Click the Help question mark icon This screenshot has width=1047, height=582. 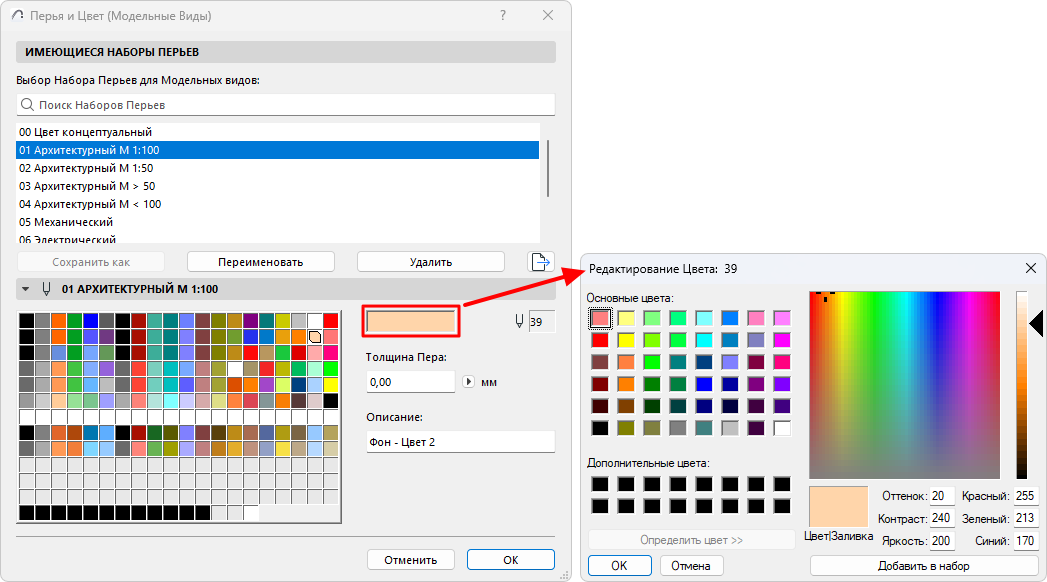501,16
